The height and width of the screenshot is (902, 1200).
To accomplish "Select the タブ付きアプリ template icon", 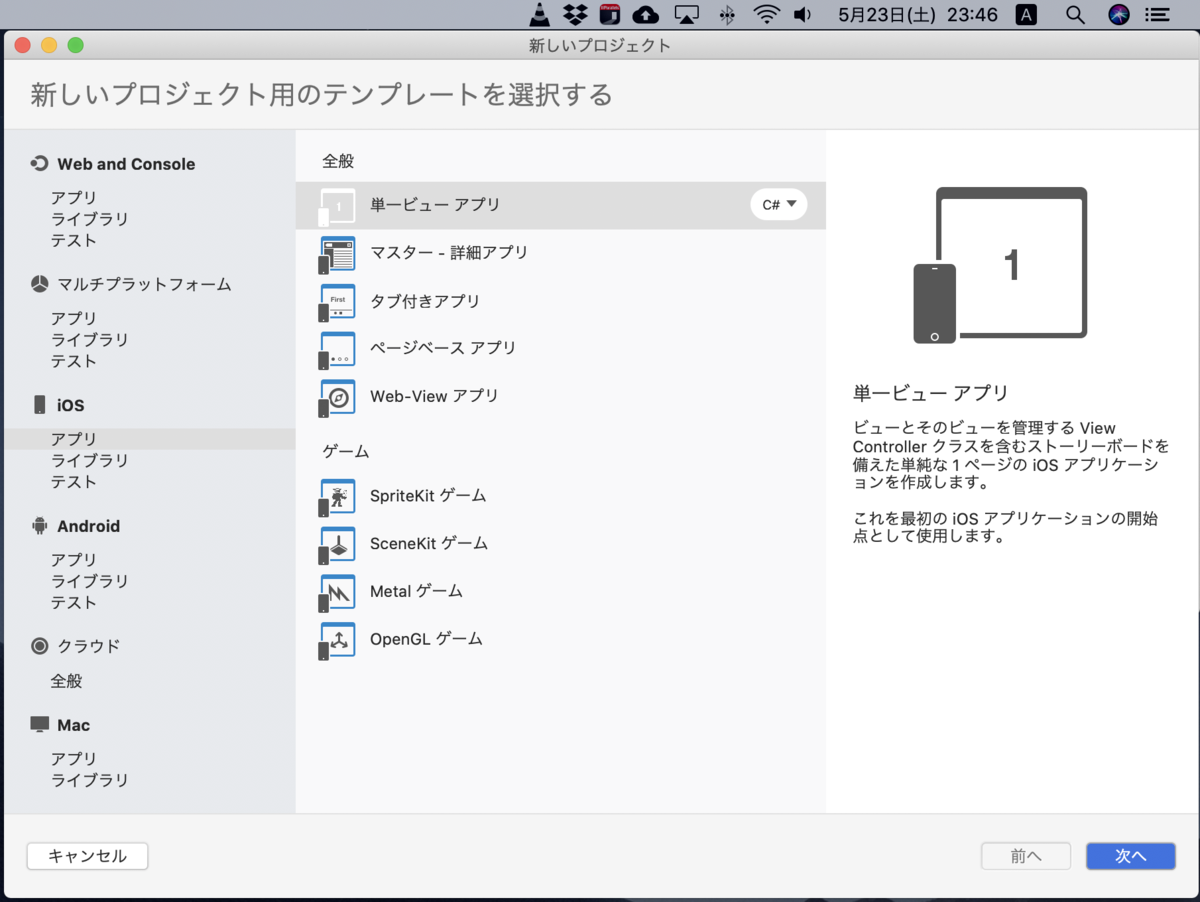I will tap(337, 301).
